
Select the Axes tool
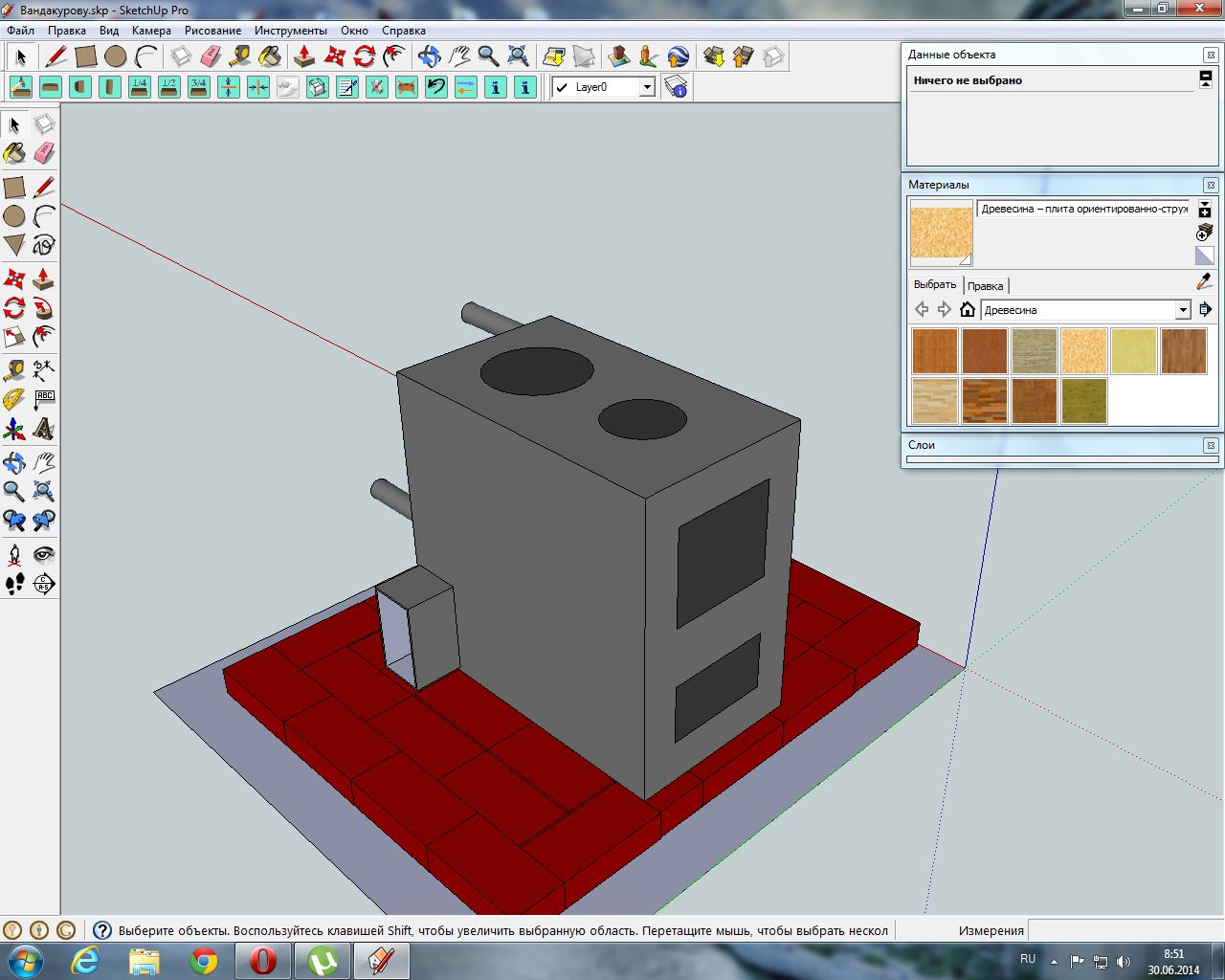pyautogui.click(x=13, y=429)
